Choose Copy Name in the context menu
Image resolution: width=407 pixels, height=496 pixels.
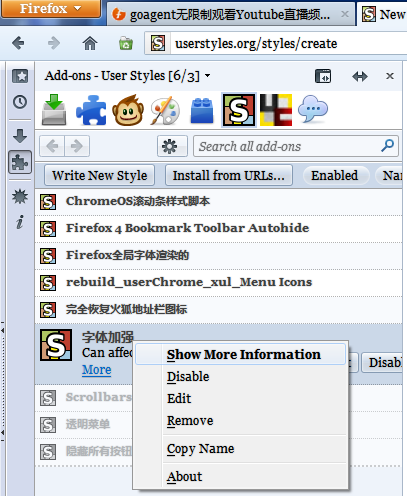coord(240,448)
